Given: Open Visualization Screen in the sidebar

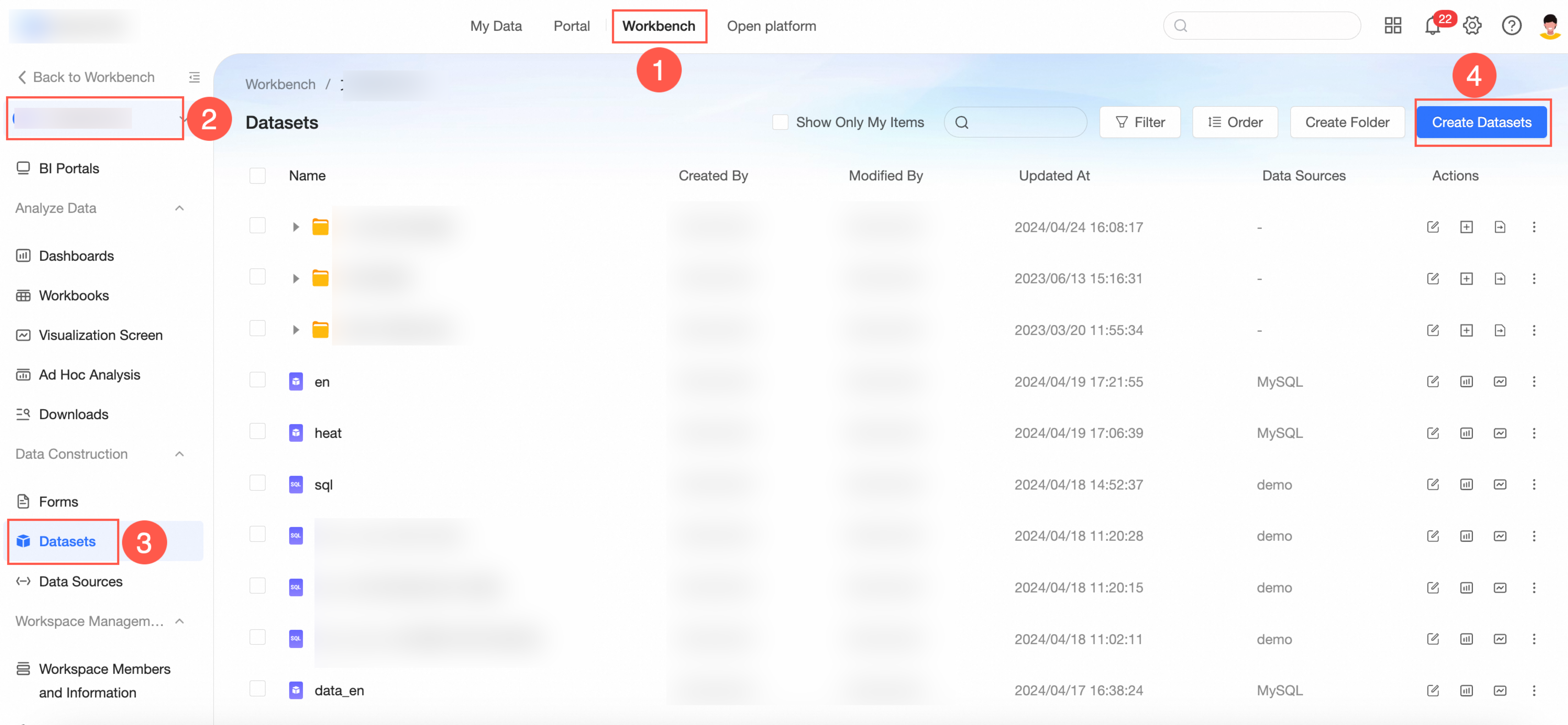Looking at the screenshot, I should [100, 335].
